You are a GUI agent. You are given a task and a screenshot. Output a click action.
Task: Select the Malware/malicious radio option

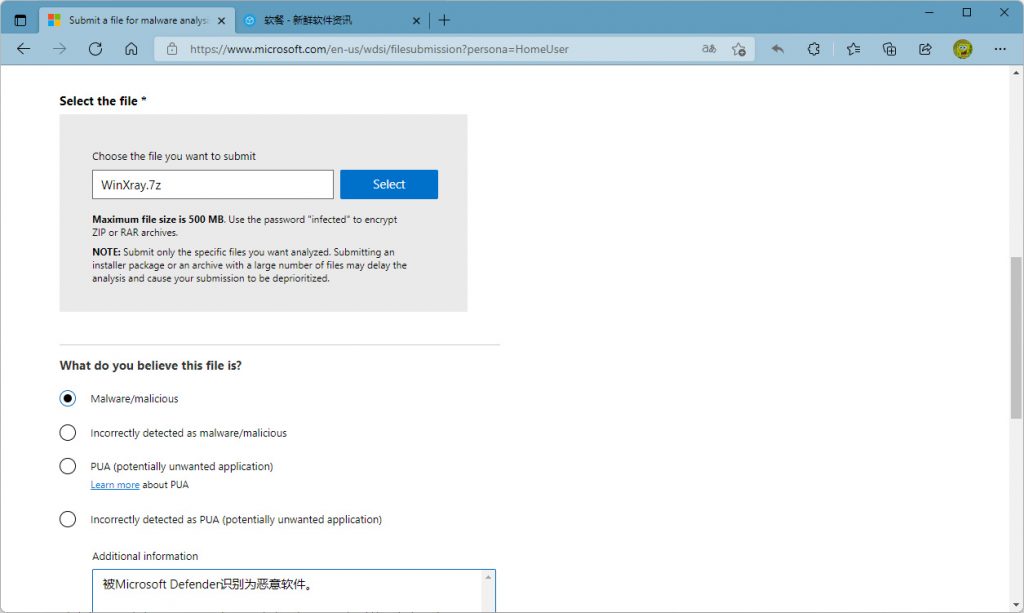point(68,398)
